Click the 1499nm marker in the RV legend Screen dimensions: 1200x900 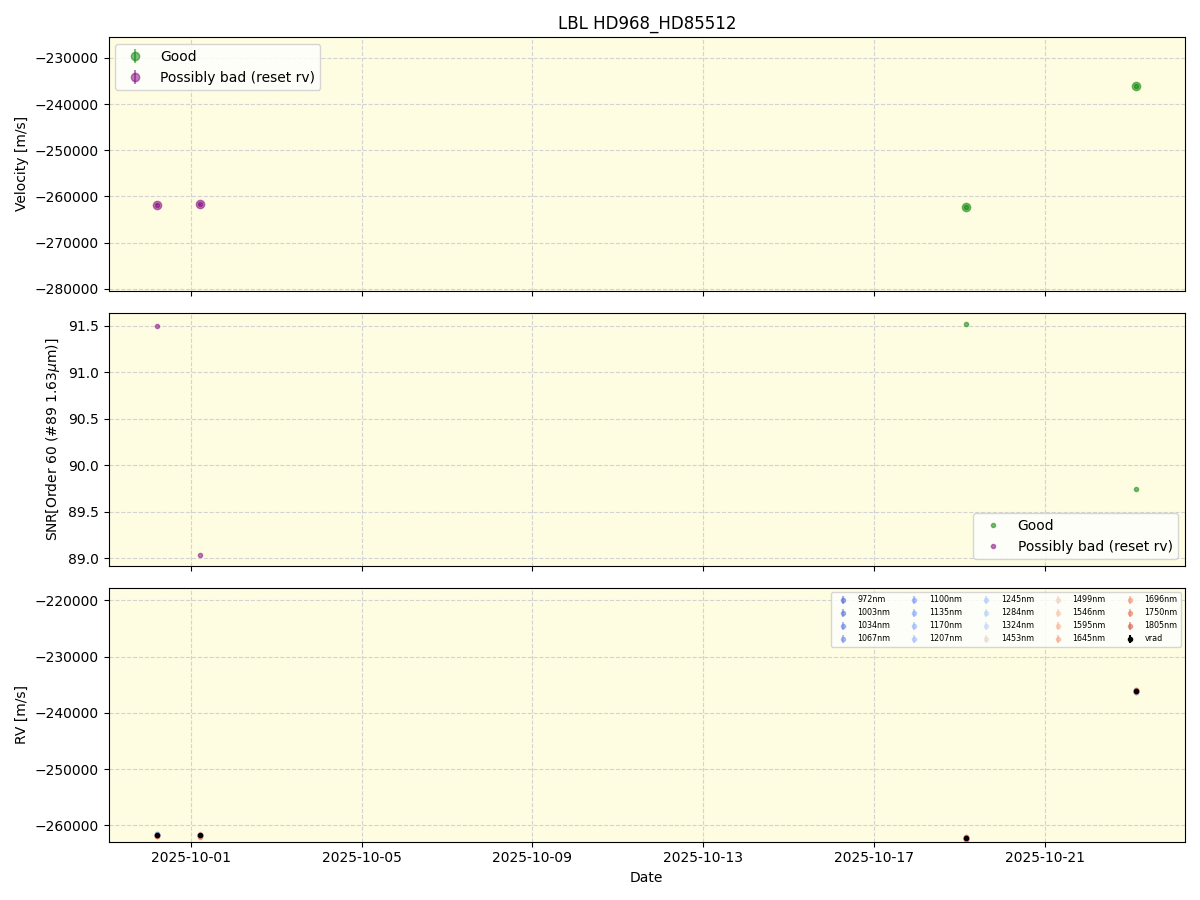(1058, 600)
